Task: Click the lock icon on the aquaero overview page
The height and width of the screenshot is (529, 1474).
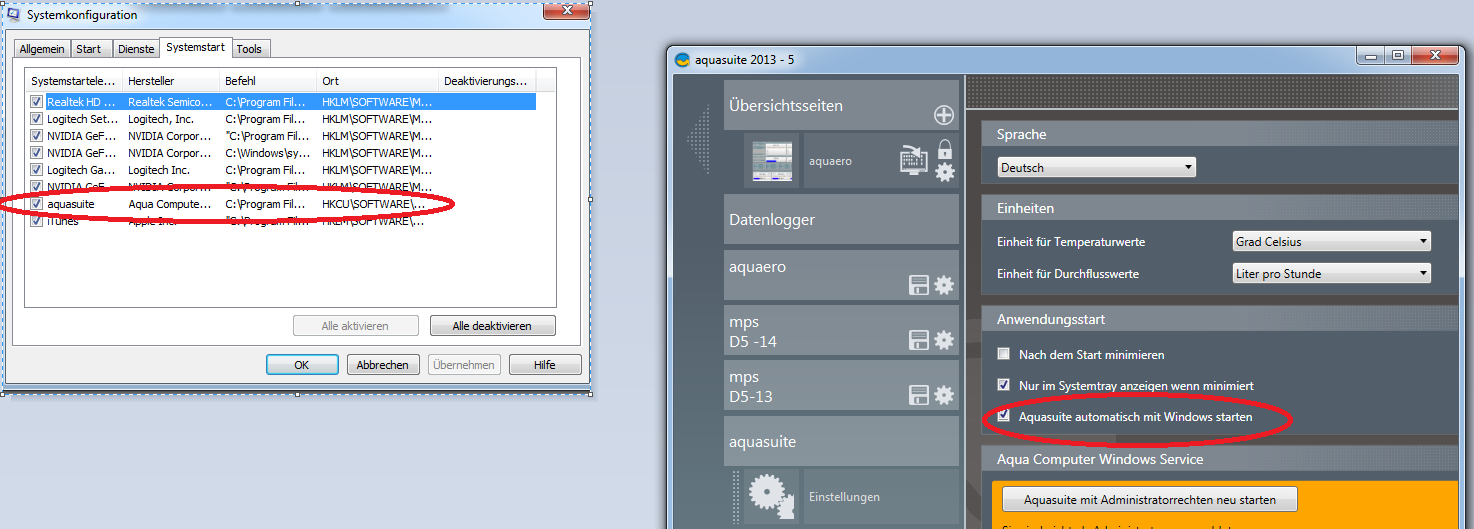Action: [944, 150]
